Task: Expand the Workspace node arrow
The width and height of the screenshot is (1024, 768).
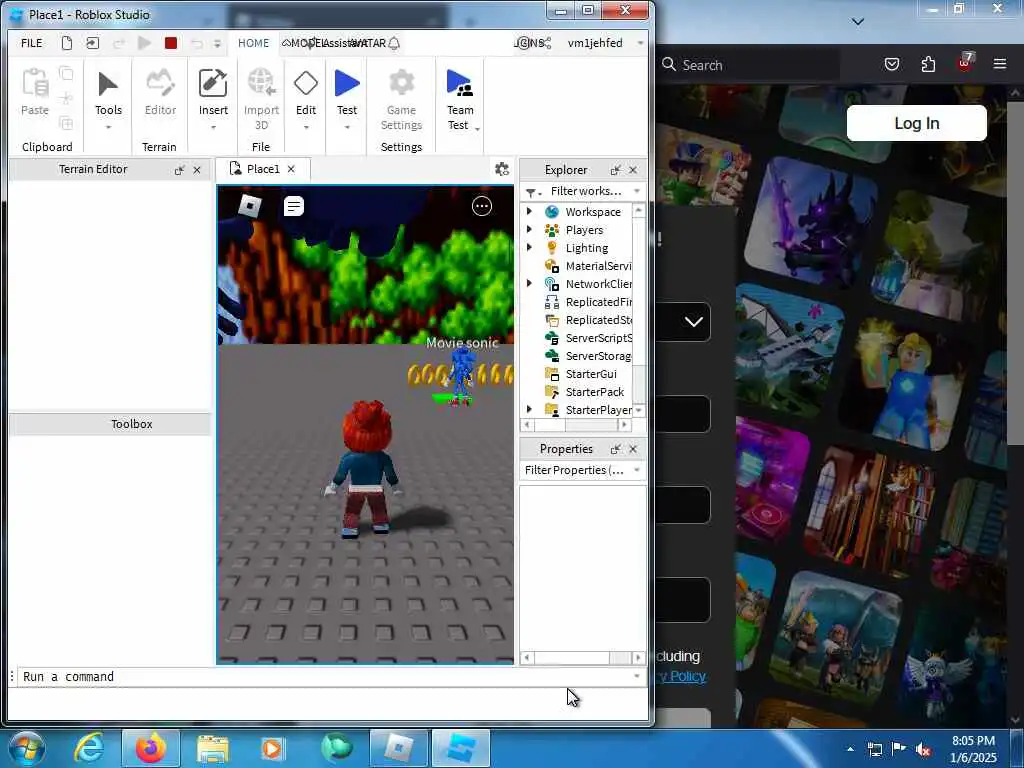Action: point(530,212)
